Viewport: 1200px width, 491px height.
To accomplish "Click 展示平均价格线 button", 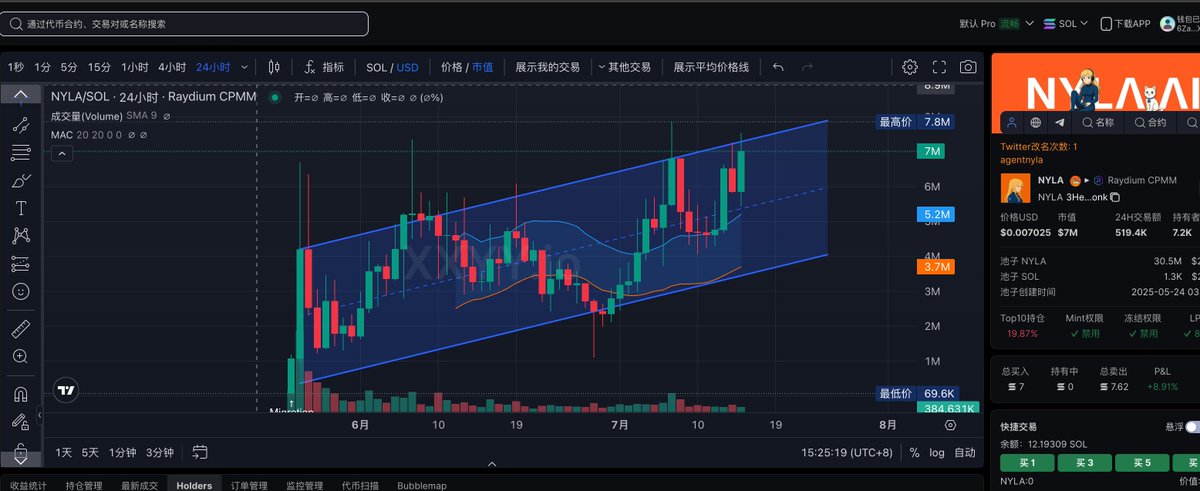I will point(711,67).
